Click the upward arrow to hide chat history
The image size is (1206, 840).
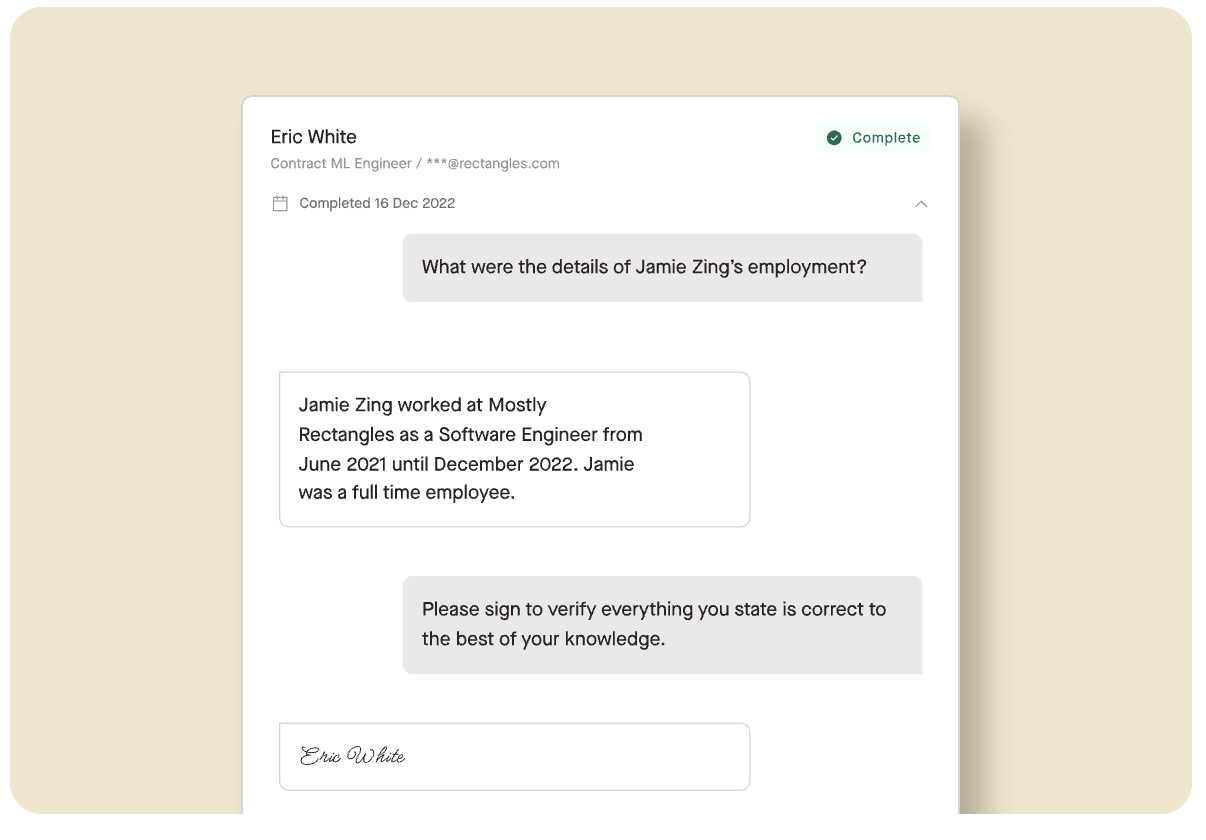921,203
